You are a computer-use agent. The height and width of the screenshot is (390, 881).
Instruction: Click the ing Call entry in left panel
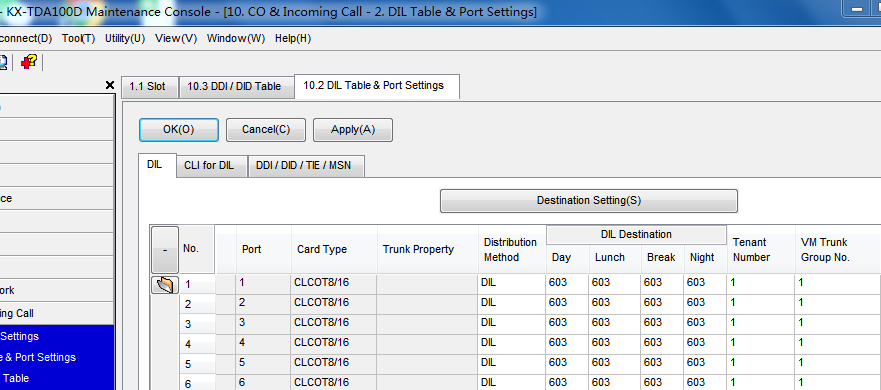pyautogui.click(x=56, y=314)
